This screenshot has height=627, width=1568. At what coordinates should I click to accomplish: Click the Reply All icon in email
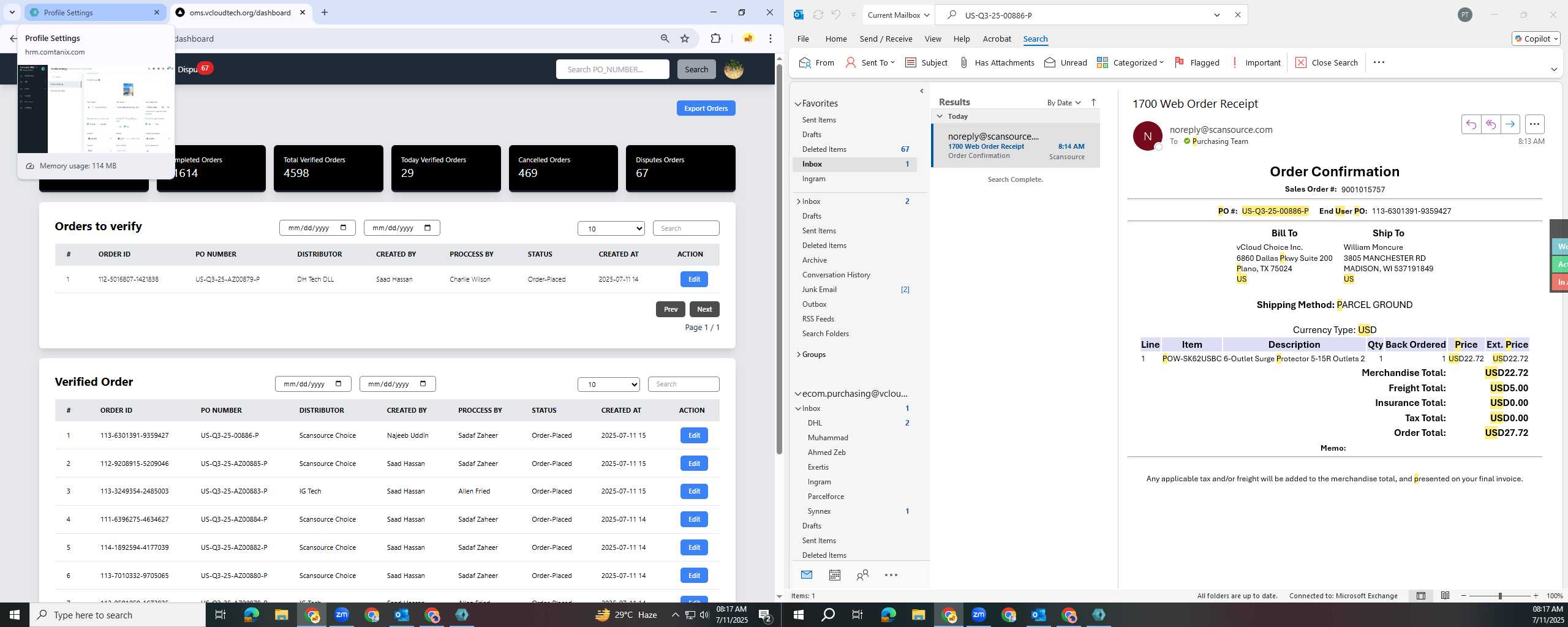[1490, 124]
